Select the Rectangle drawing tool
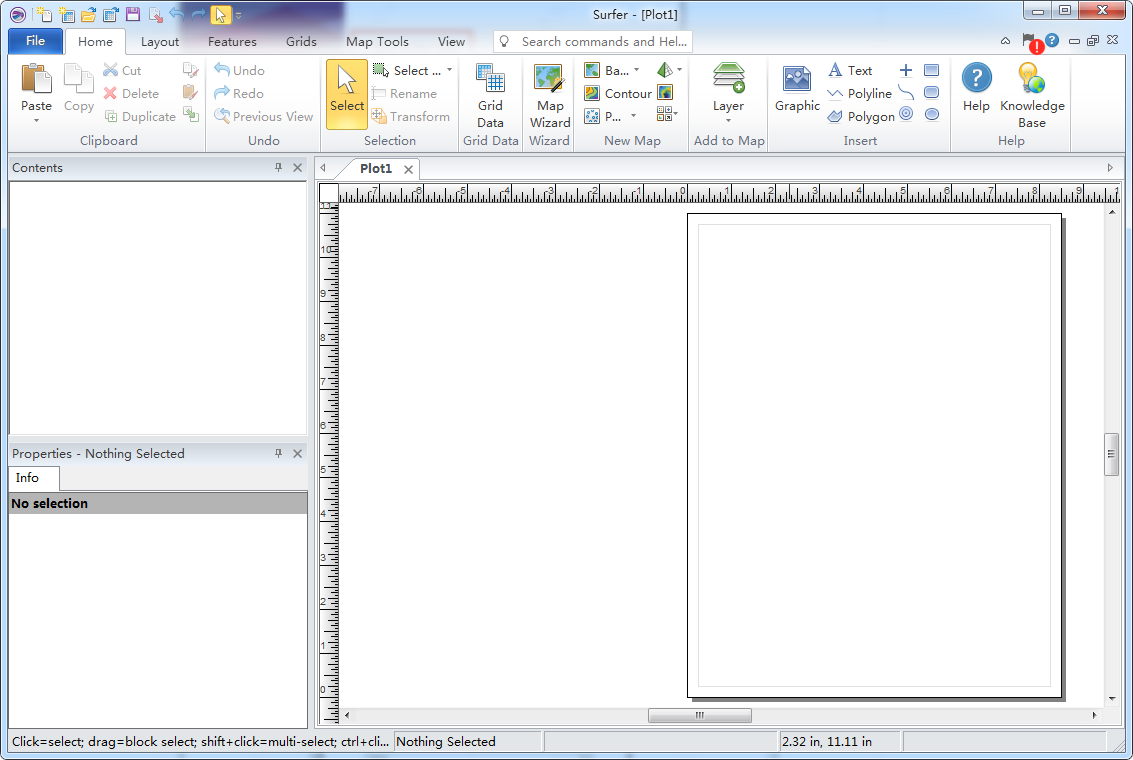 [931, 70]
